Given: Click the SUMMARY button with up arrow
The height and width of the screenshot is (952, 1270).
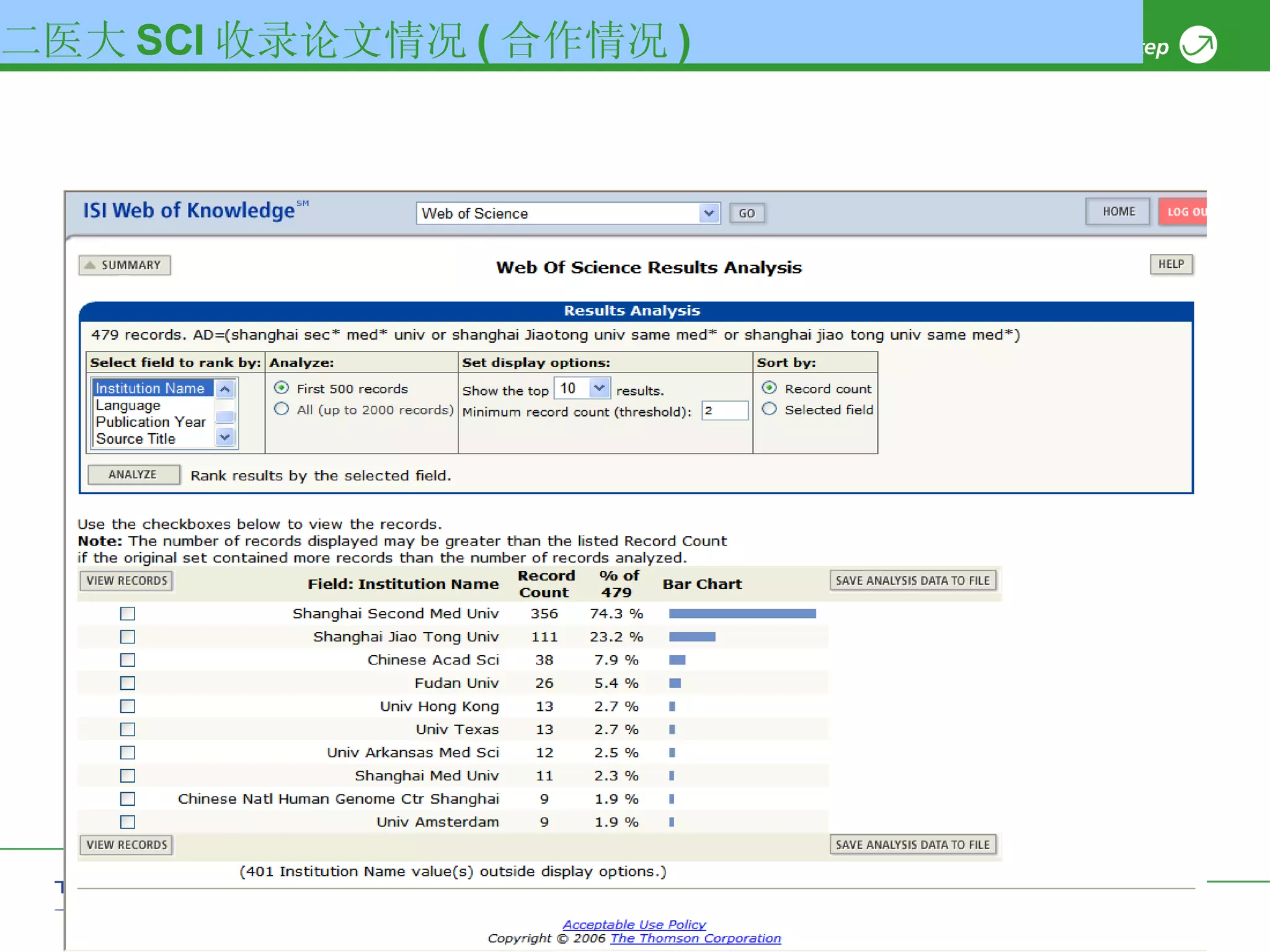Looking at the screenshot, I should click(x=124, y=265).
